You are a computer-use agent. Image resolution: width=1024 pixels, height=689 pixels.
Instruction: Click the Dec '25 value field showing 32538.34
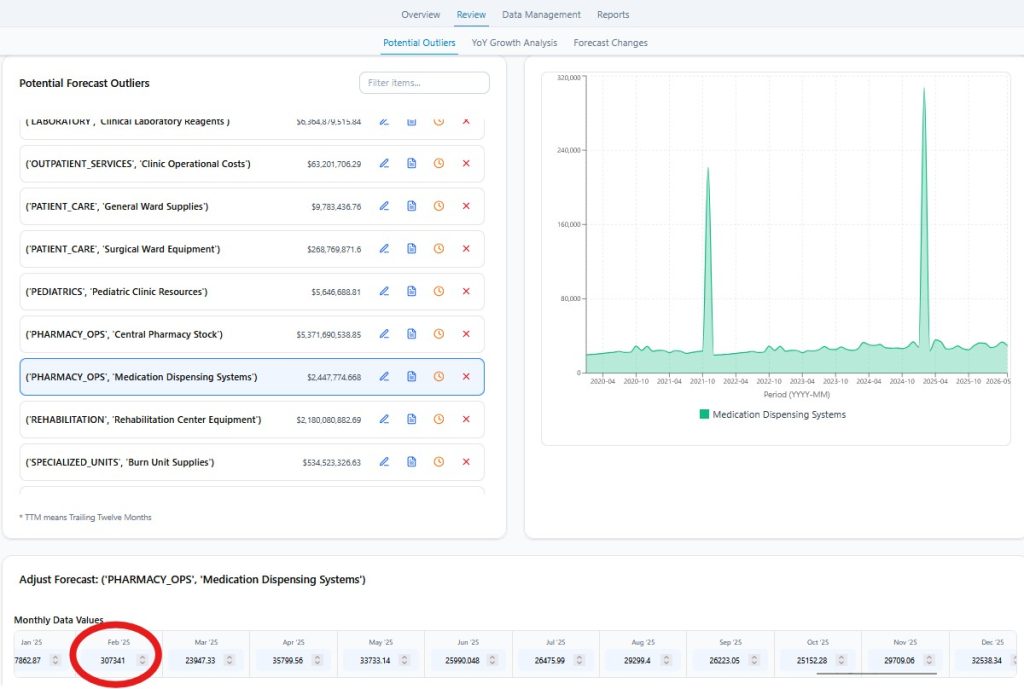tap(987, 660)
